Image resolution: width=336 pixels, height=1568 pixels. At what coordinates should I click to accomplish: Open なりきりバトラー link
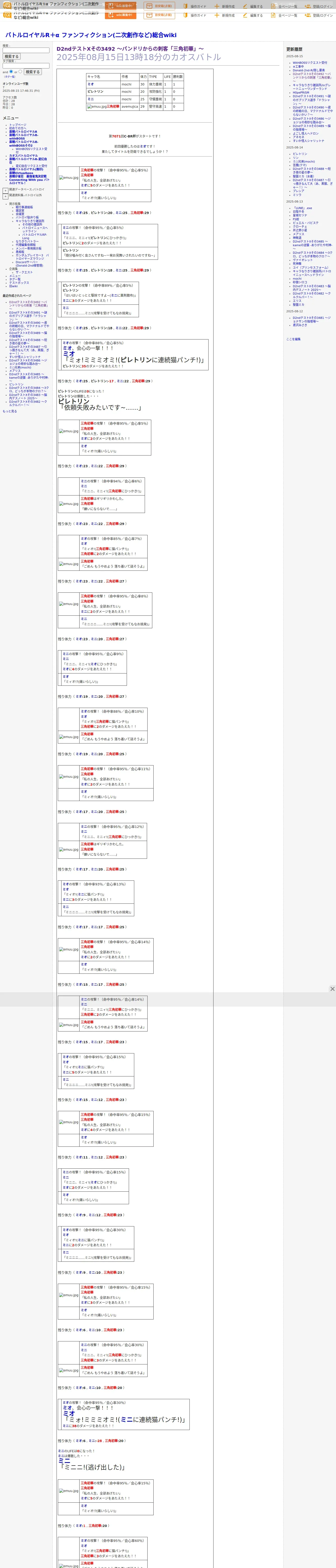pos(27,242)
